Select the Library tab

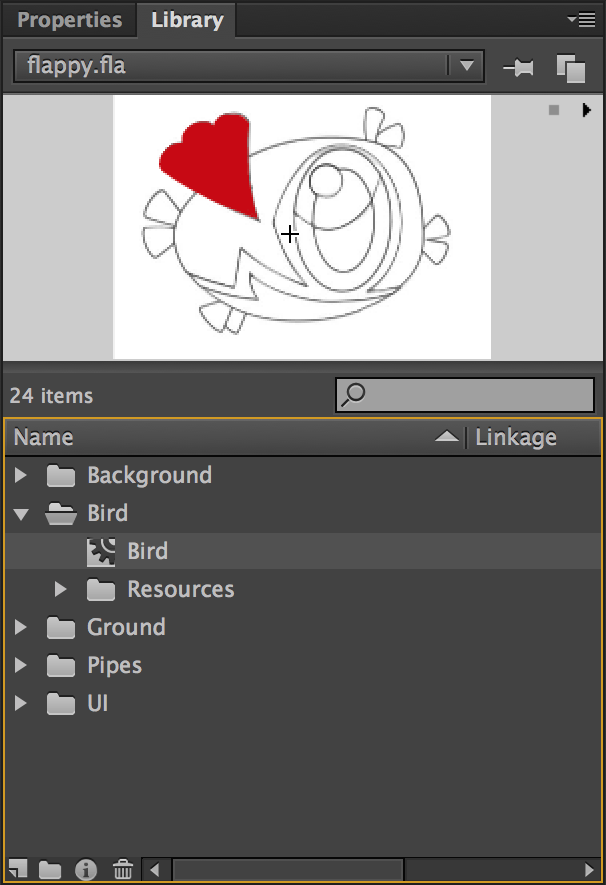click(186, 19)
